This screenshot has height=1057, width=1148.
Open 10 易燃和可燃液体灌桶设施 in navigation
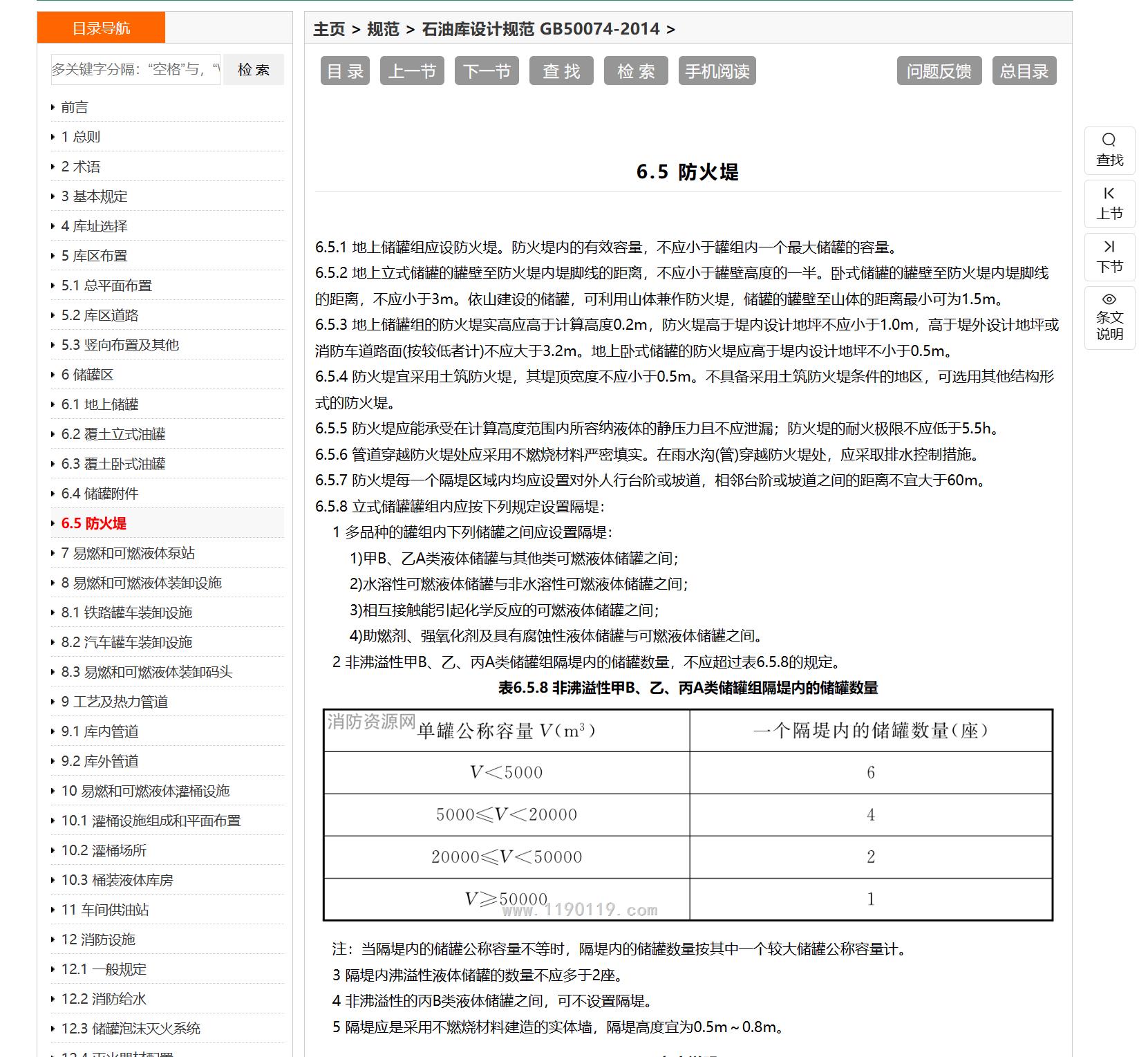pyautogui.click(x=145, y=791)
